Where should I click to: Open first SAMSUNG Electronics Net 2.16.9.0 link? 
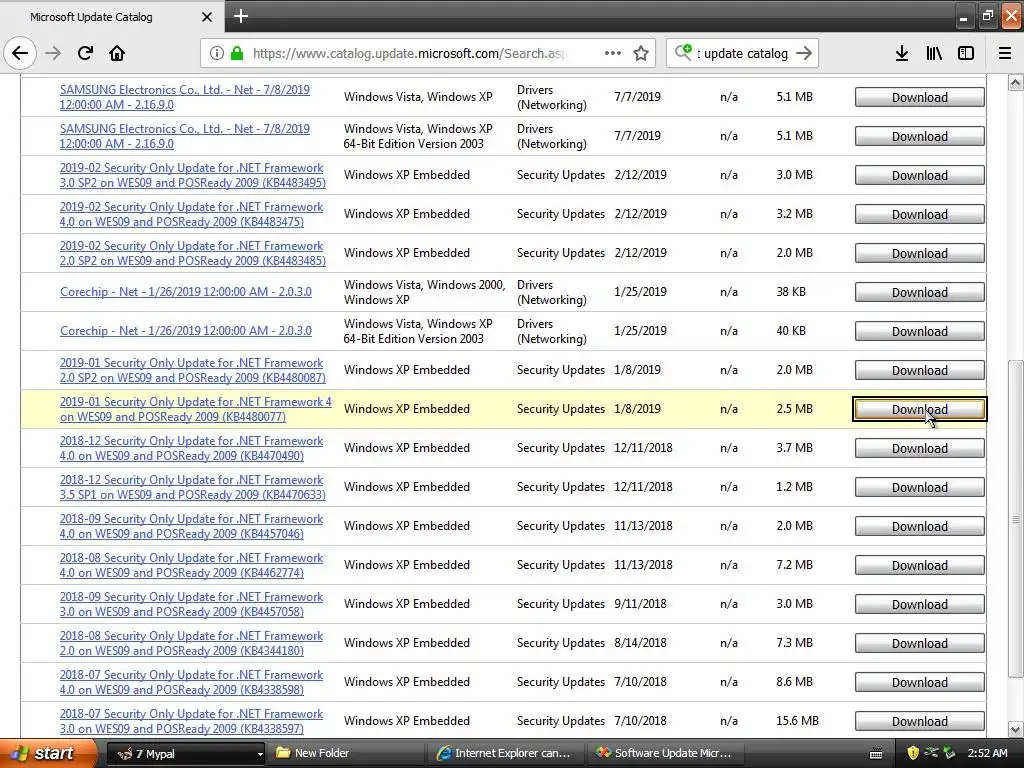click(185, 97)
